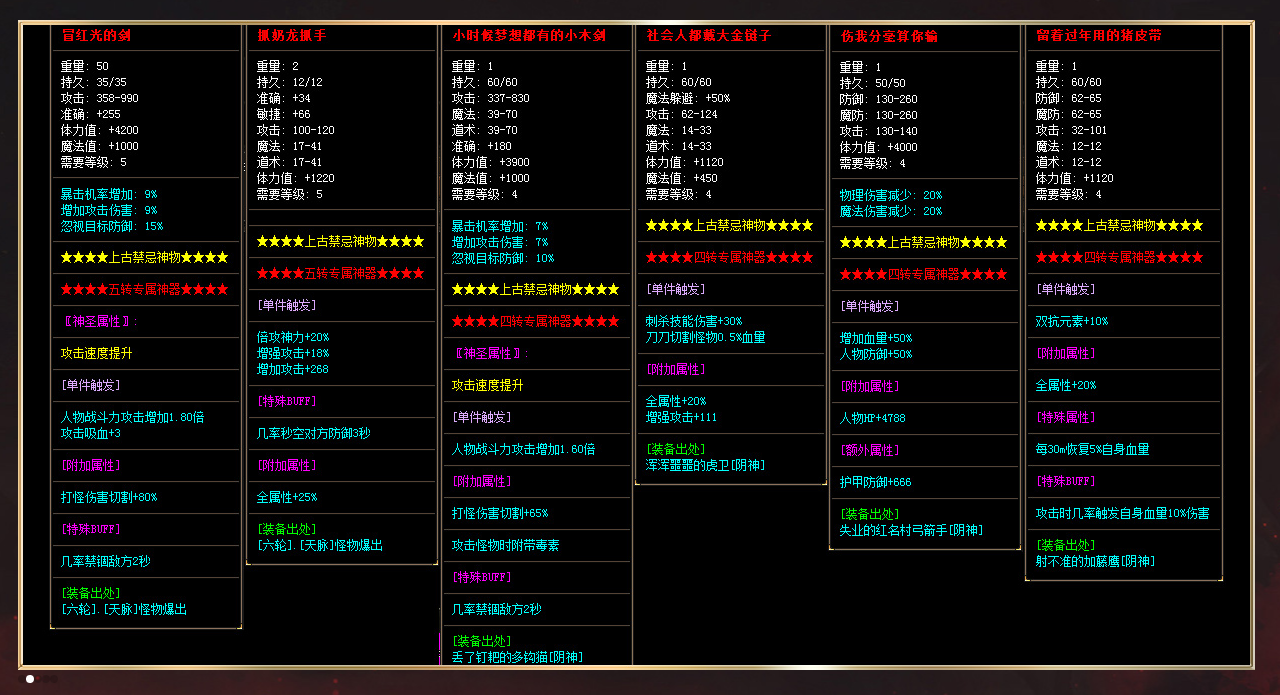
Task: Click the red 五转专属神器 star row in 冒红光的剑
Action: coord(144,290)
